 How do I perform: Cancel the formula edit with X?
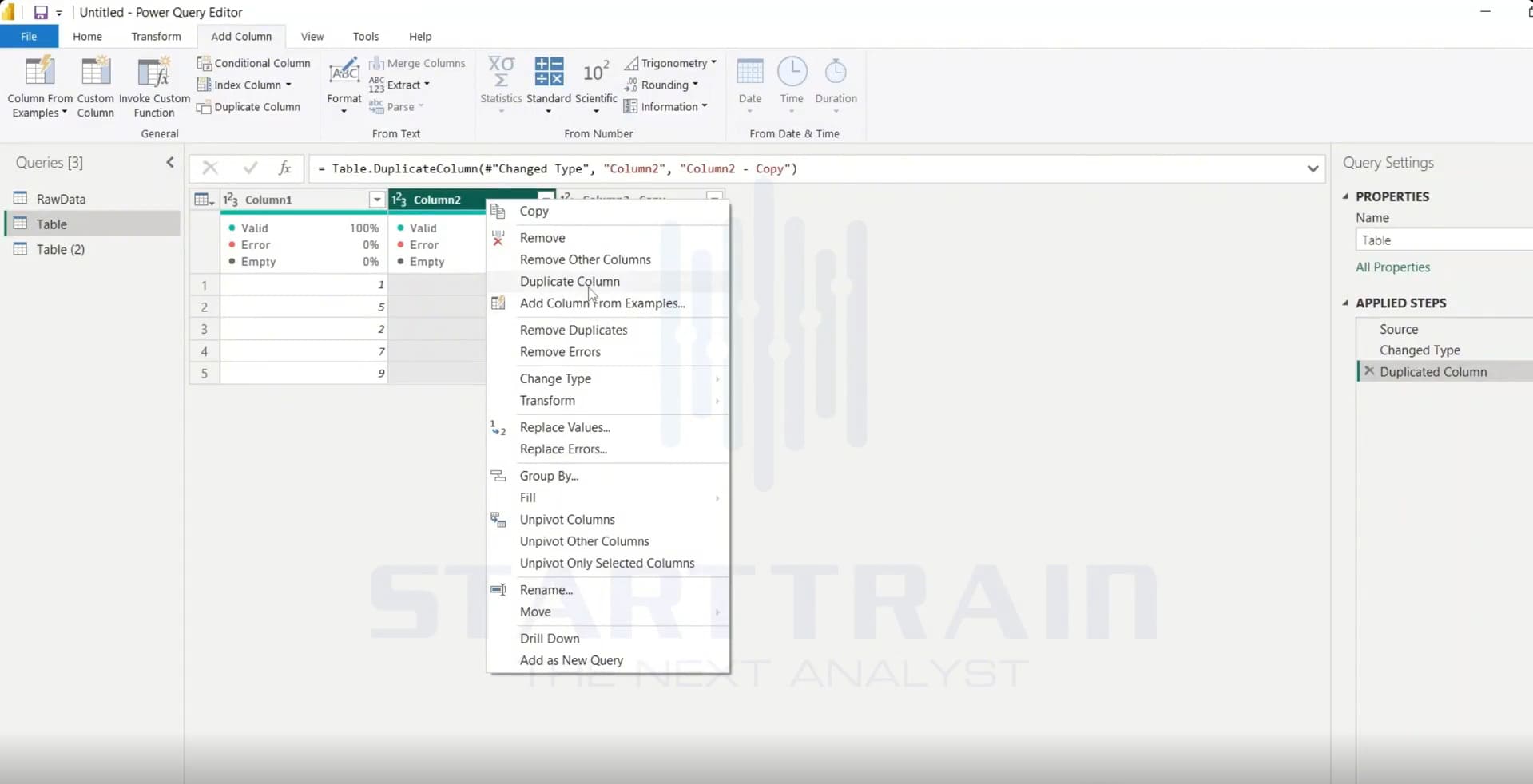point(210,168)
